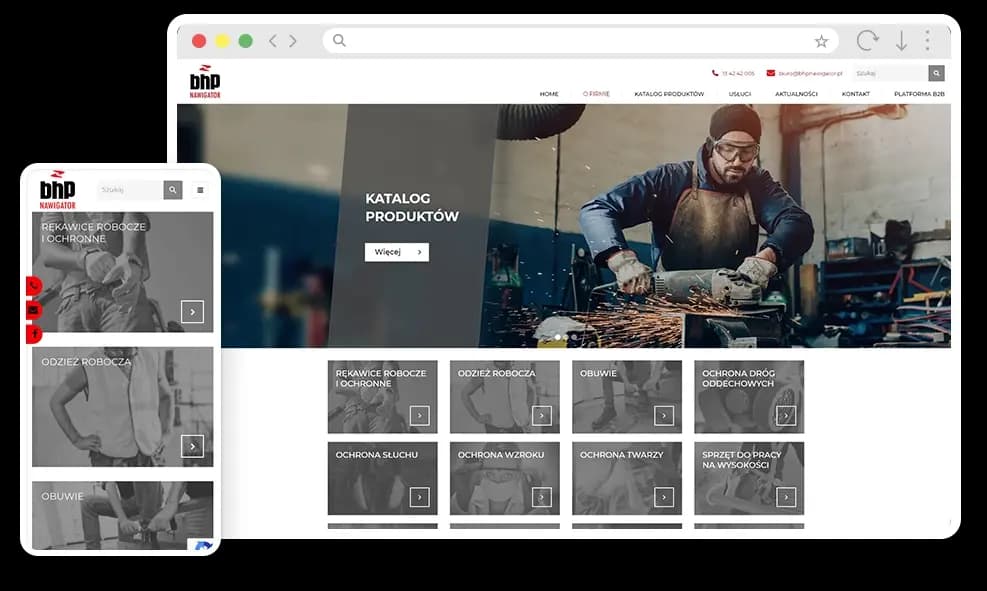The height and width of the screenshot is (591, 987).
Task: Reload the page with the browser refresh icon
Action: [867, 41]
